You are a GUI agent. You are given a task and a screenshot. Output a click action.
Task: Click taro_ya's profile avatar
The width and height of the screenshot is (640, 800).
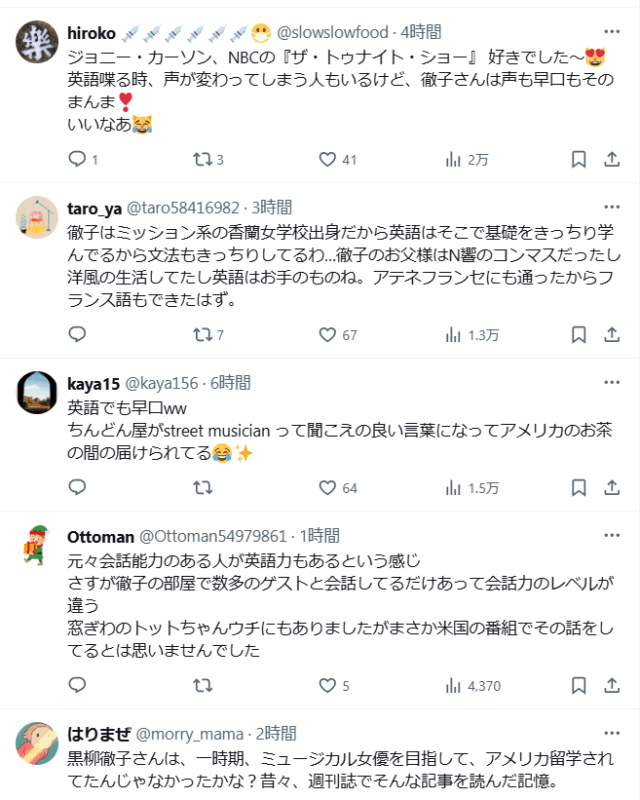tap(37, 216)
